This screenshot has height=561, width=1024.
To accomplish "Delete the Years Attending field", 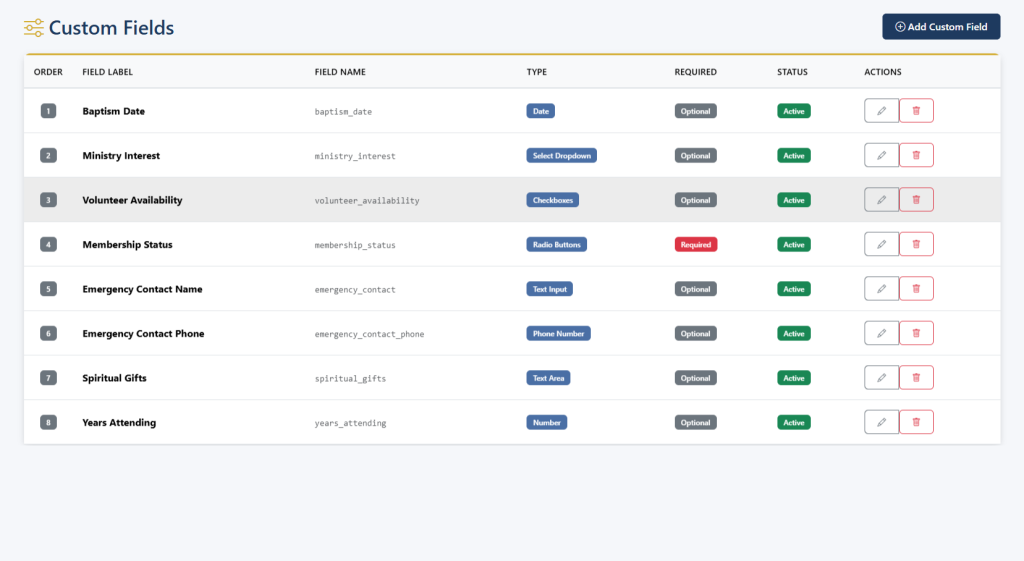I will 916,423.
